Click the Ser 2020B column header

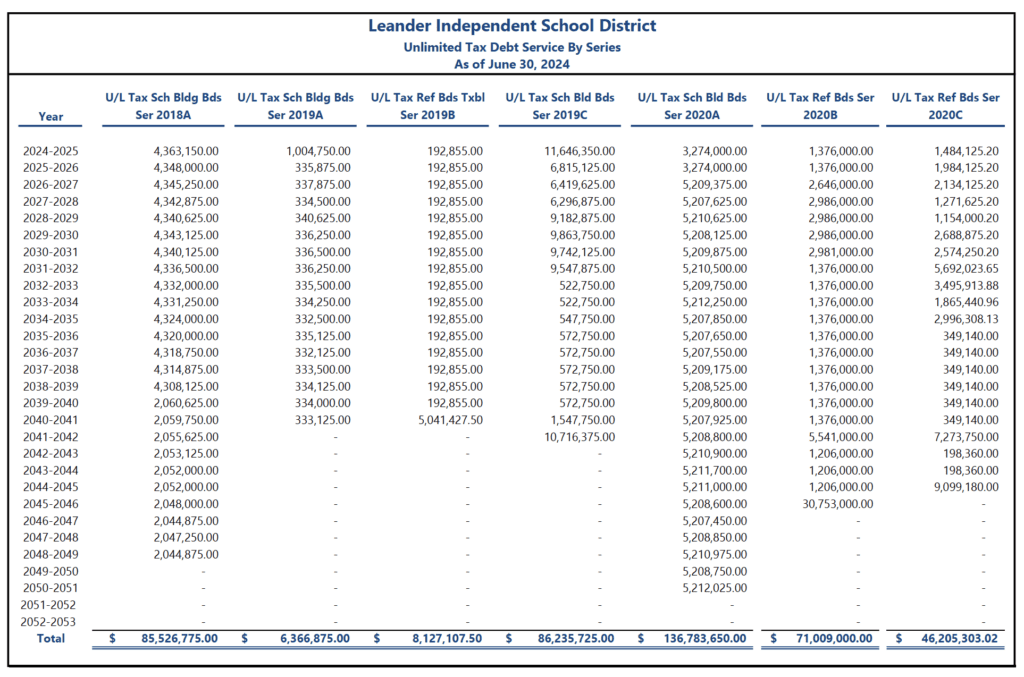(820, 106)
